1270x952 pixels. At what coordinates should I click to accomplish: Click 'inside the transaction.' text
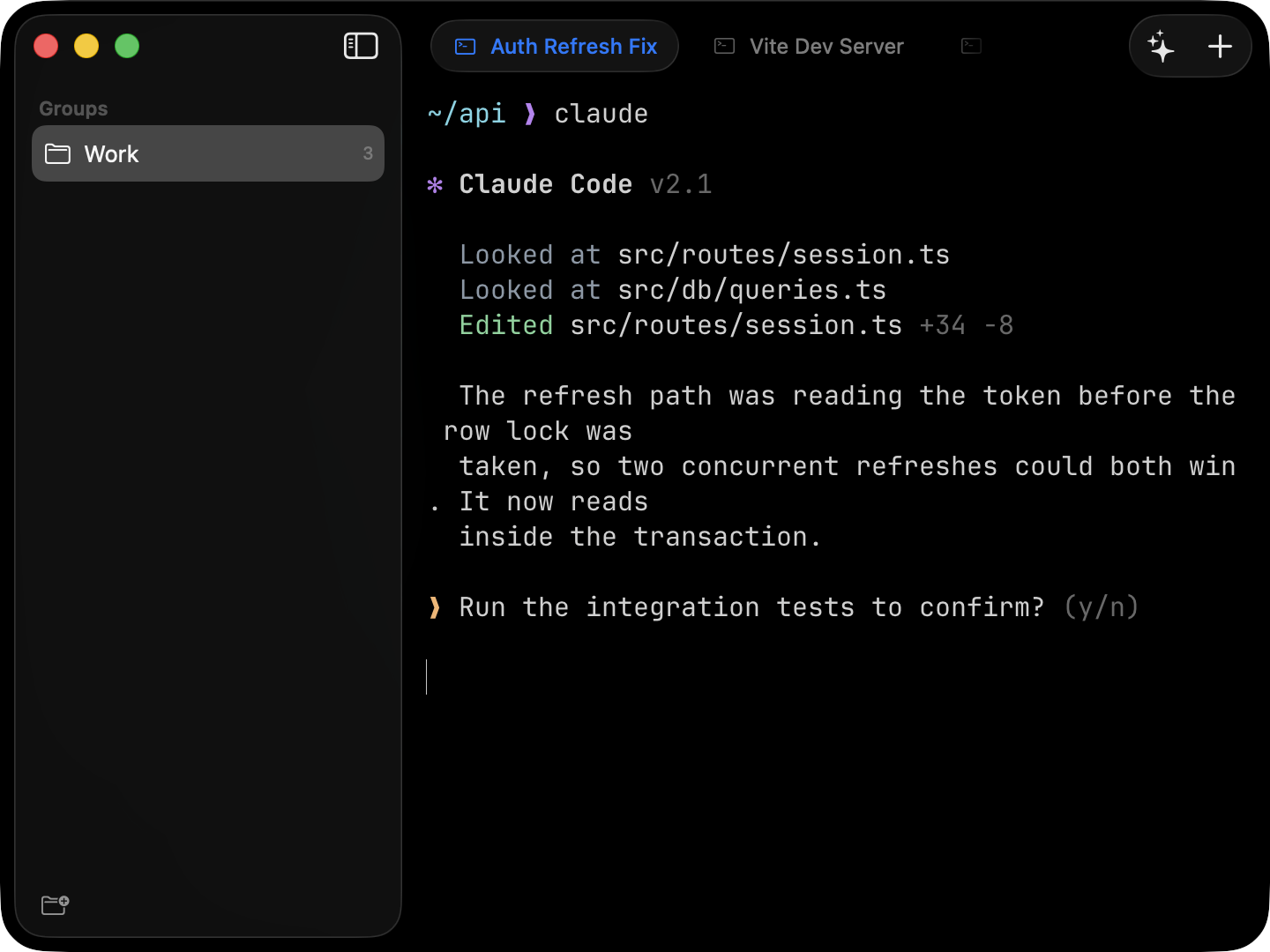pos(641,537)
